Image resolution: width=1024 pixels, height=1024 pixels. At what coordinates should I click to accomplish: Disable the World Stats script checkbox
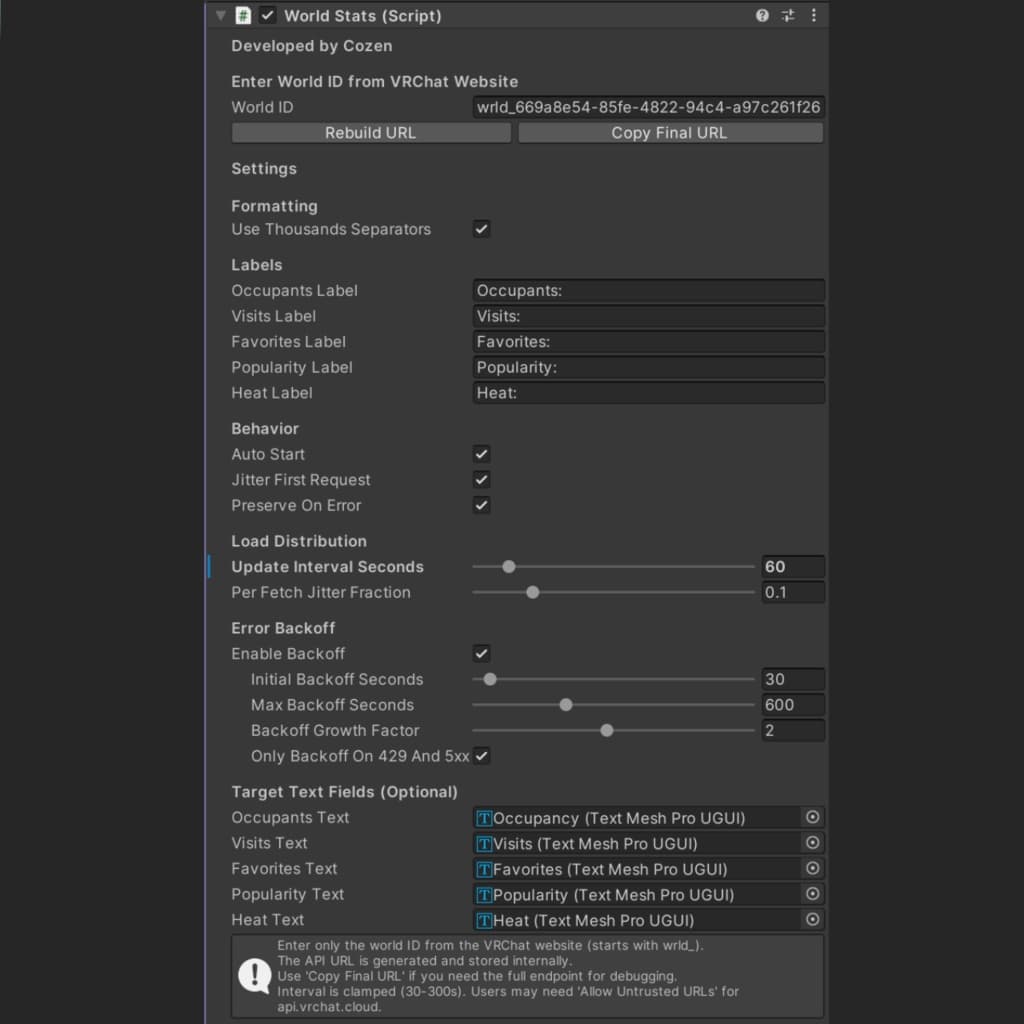coord(267,15)
